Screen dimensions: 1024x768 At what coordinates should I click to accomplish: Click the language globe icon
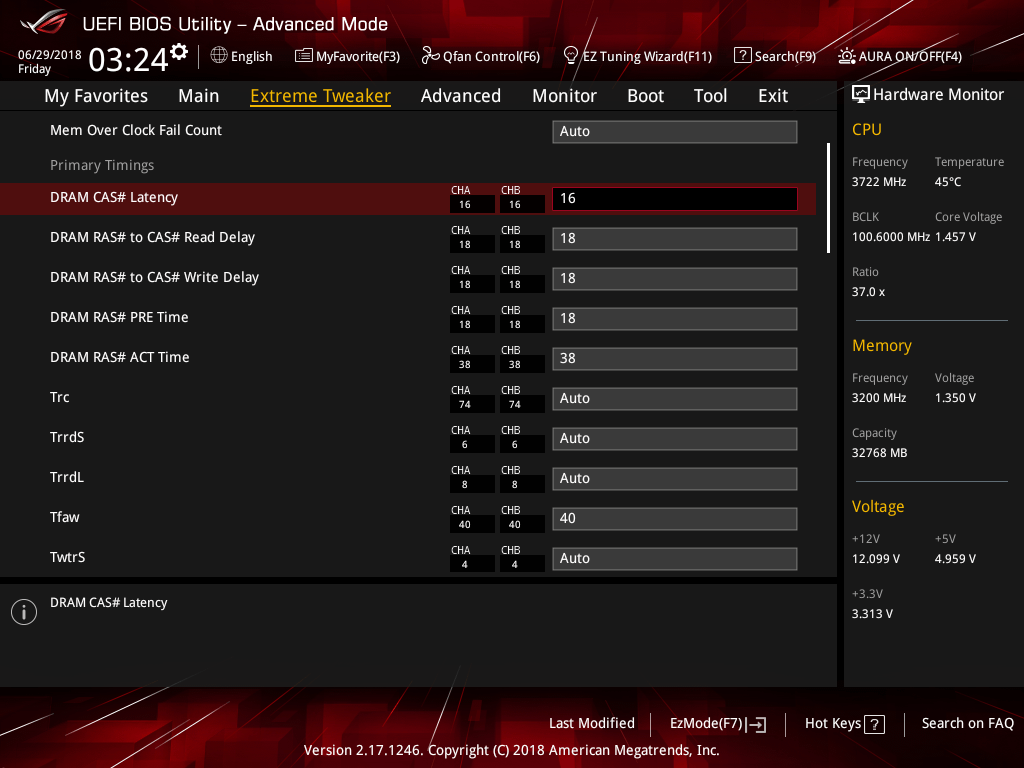click(219, 56)
